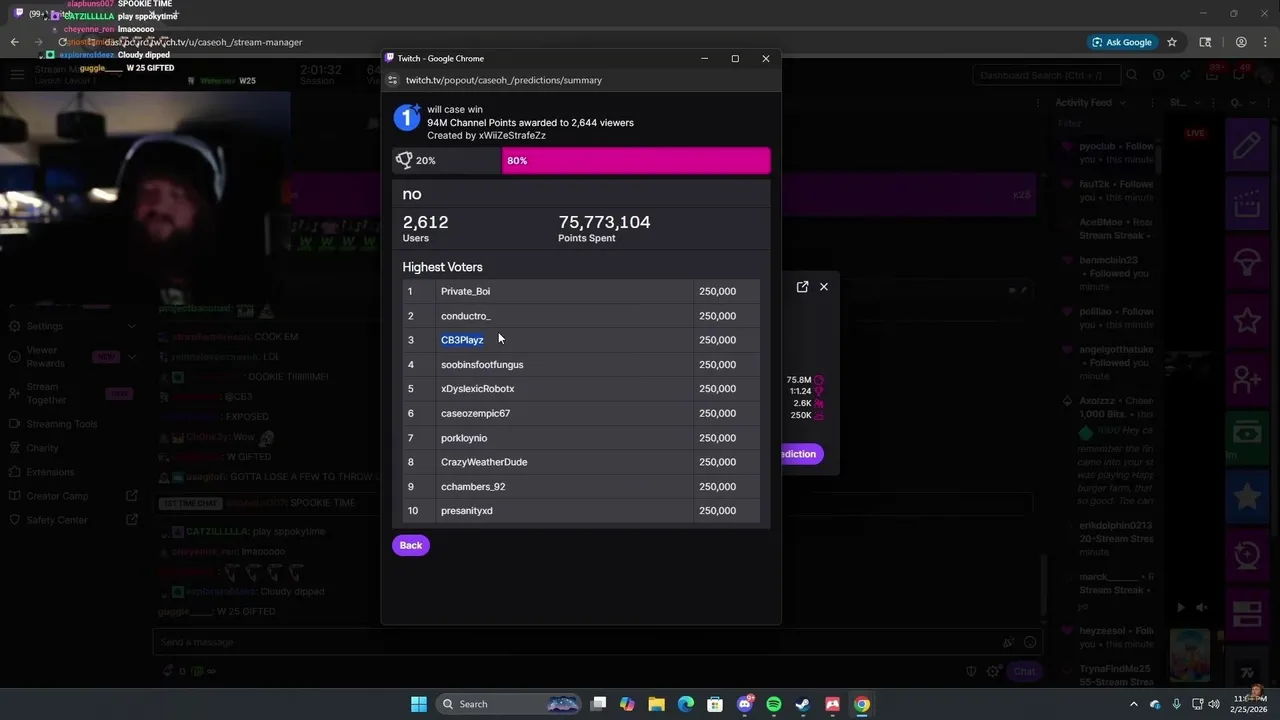Click the star quick action tile

[x=1247, y=321]
